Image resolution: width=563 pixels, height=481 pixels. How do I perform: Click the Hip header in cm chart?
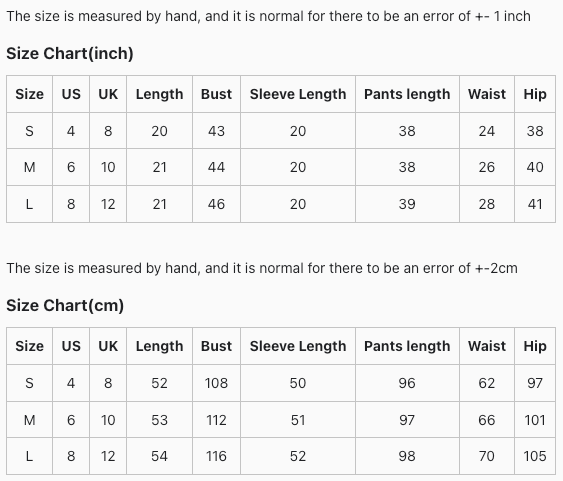pos(535,346)
